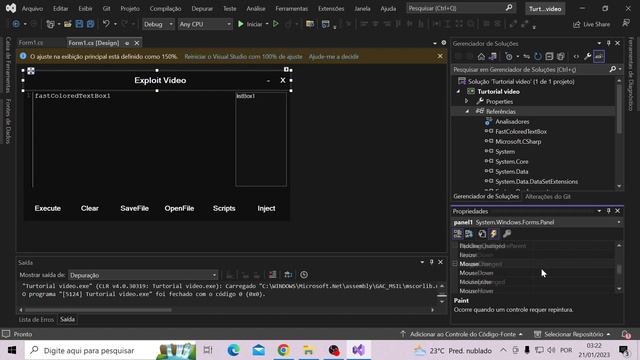The image size is (640, 360).
Task: Toggle Preview Selected Items icon
Action: click(x=599, y=57)
